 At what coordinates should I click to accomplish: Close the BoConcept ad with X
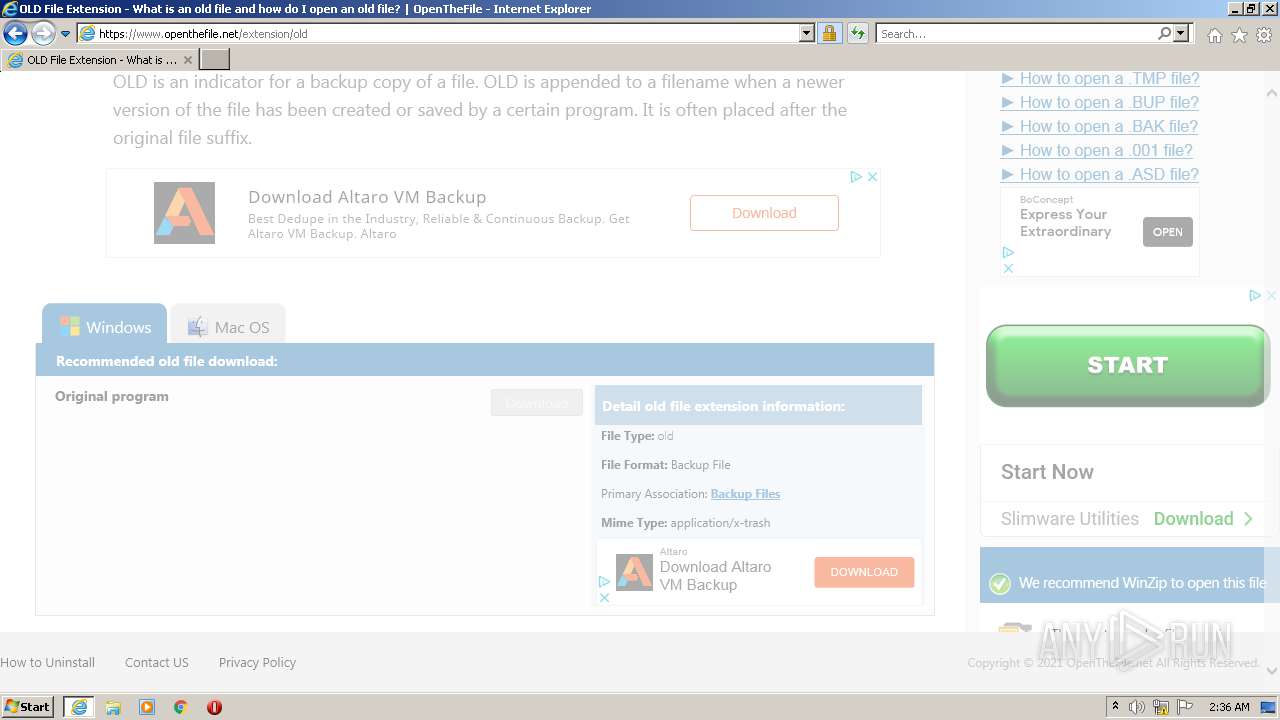click(1008, 268)
